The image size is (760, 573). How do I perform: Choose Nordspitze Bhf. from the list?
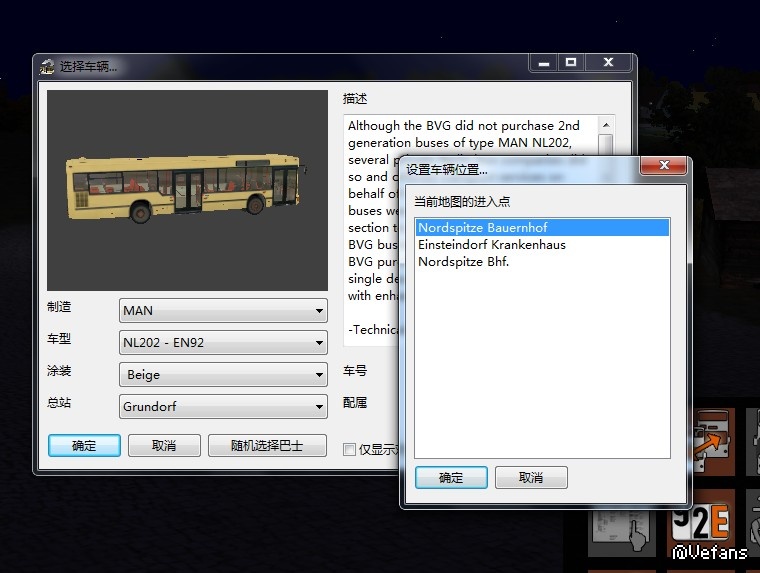click(463, 262)
